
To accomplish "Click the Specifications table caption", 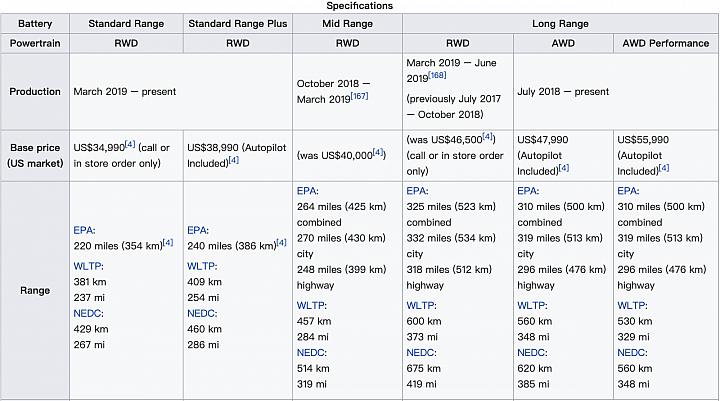I will [x=360, y=6].
